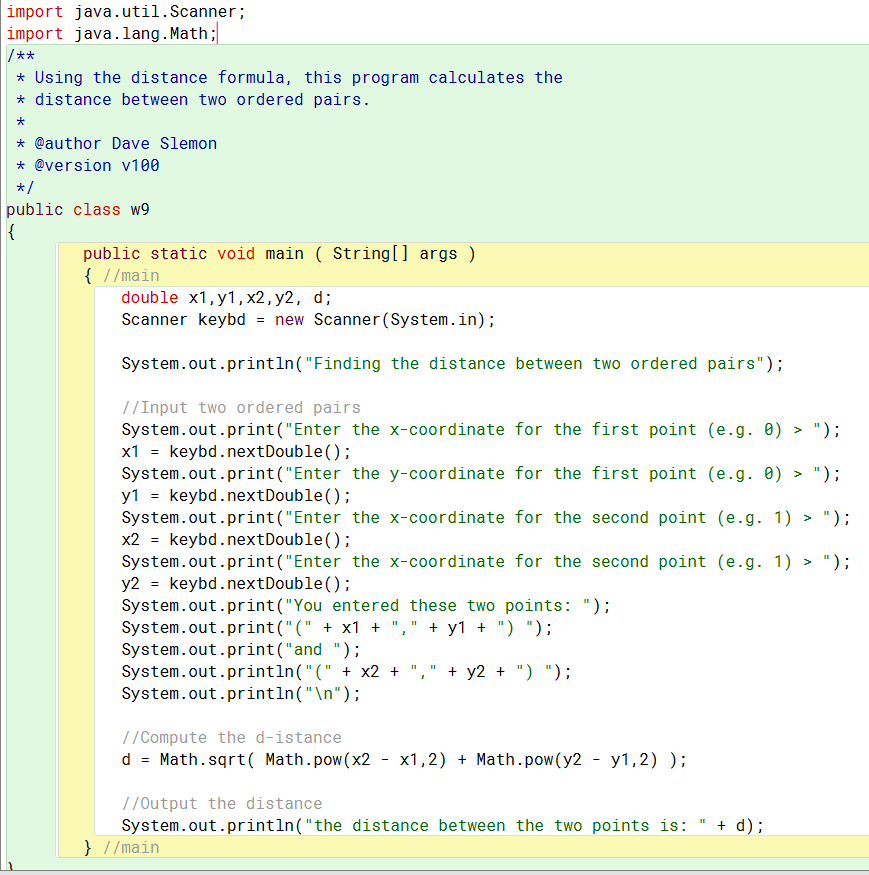Click the 'x2 = keybd.nextDouble();' line

click(x=237, y=540)
